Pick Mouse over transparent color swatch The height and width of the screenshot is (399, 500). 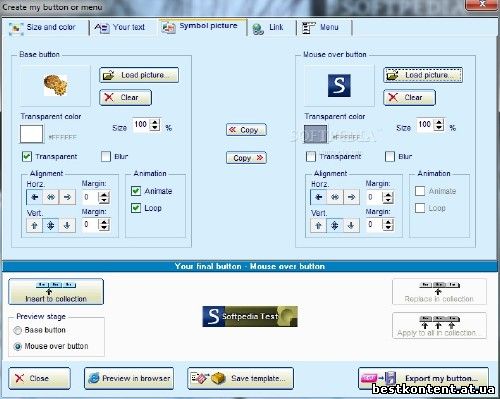coord(315,134)
